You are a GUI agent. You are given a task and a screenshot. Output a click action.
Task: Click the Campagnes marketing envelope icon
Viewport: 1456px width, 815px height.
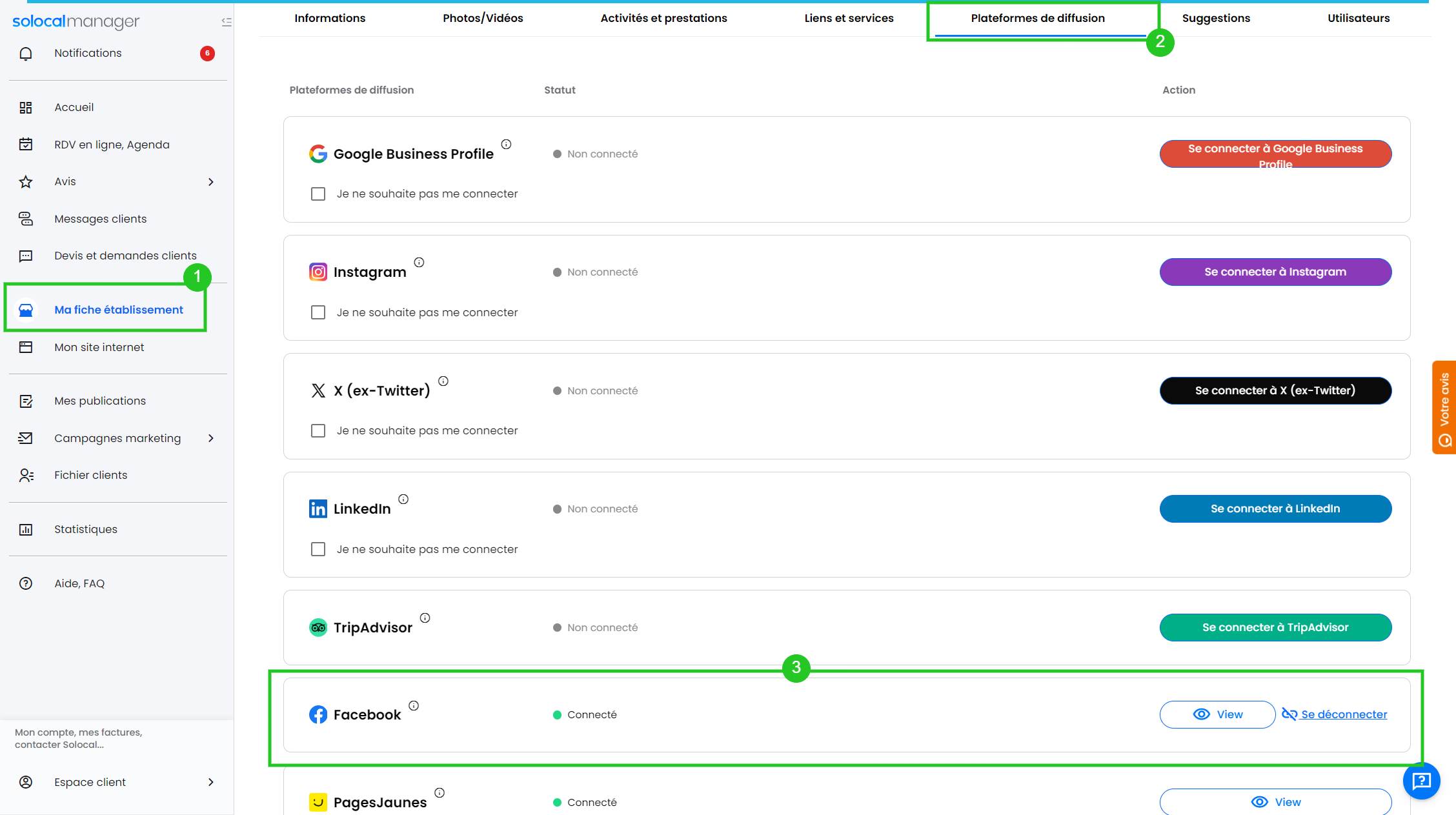(26, 438)
